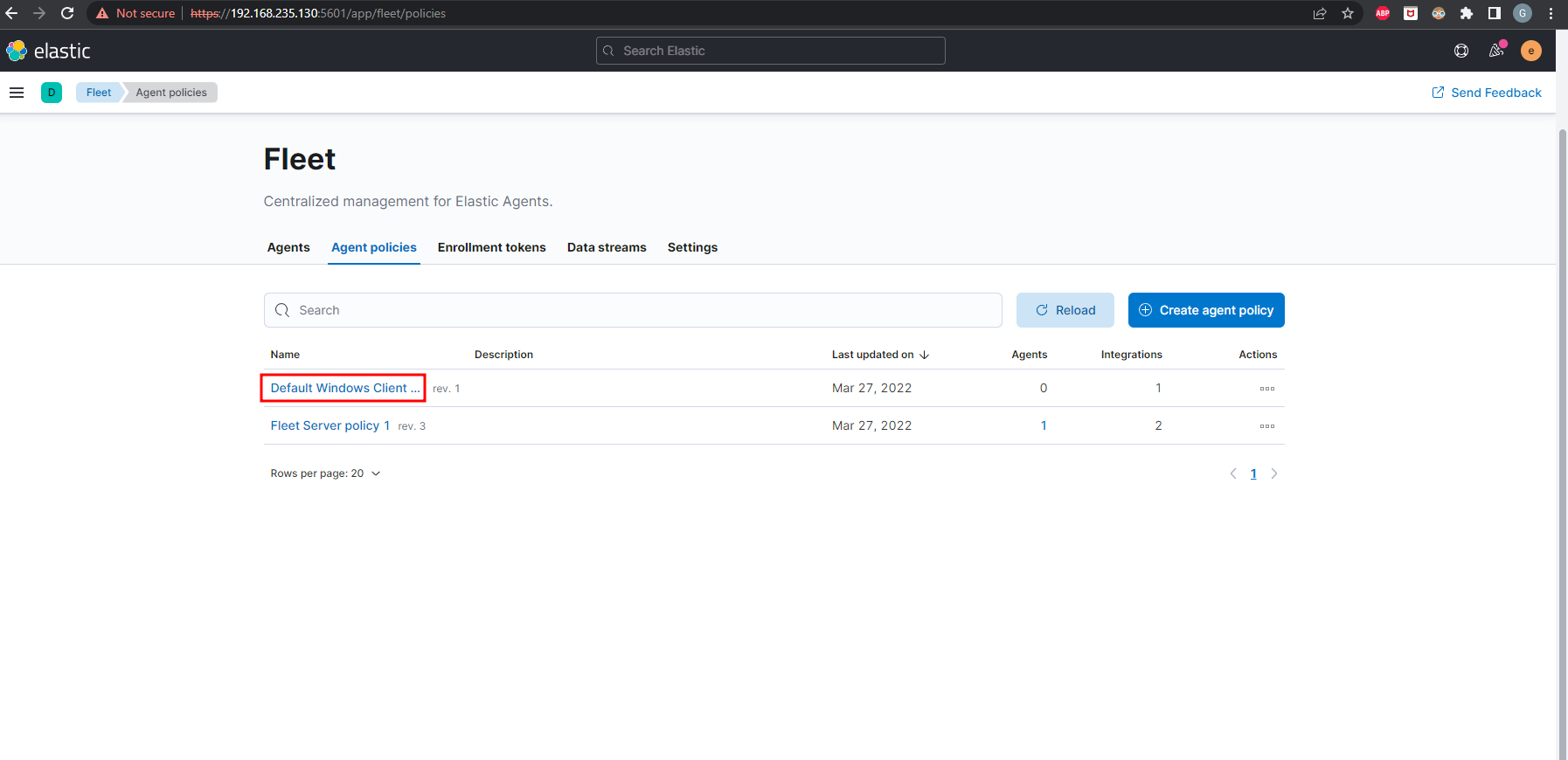This screenshot has height=760, width=1568.
Task: Focus the agent policies Search field
Action: (633, 310)
